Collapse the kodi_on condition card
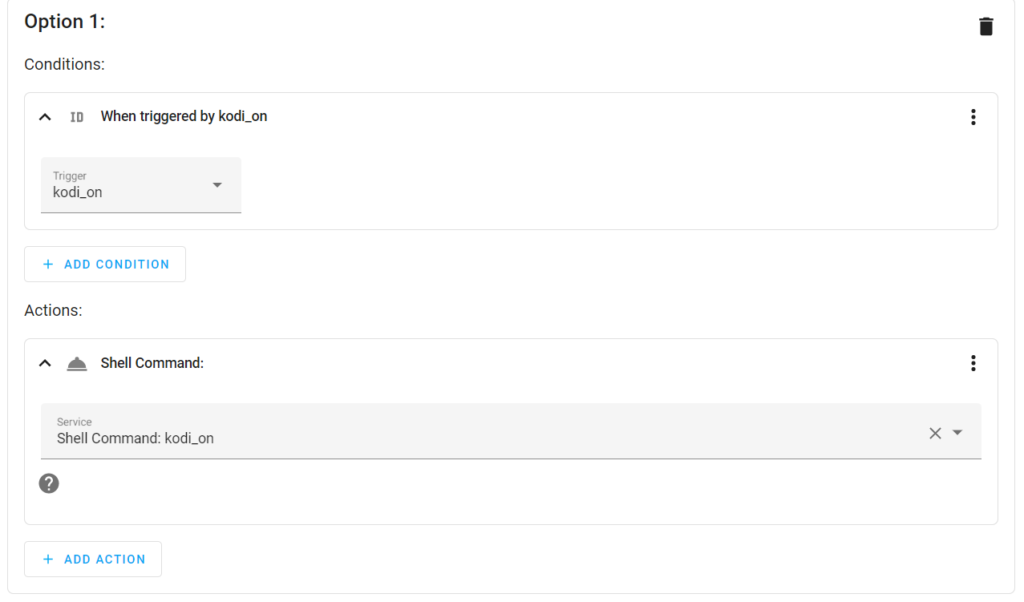1024x602 pixels. click(x=45, y=118)
